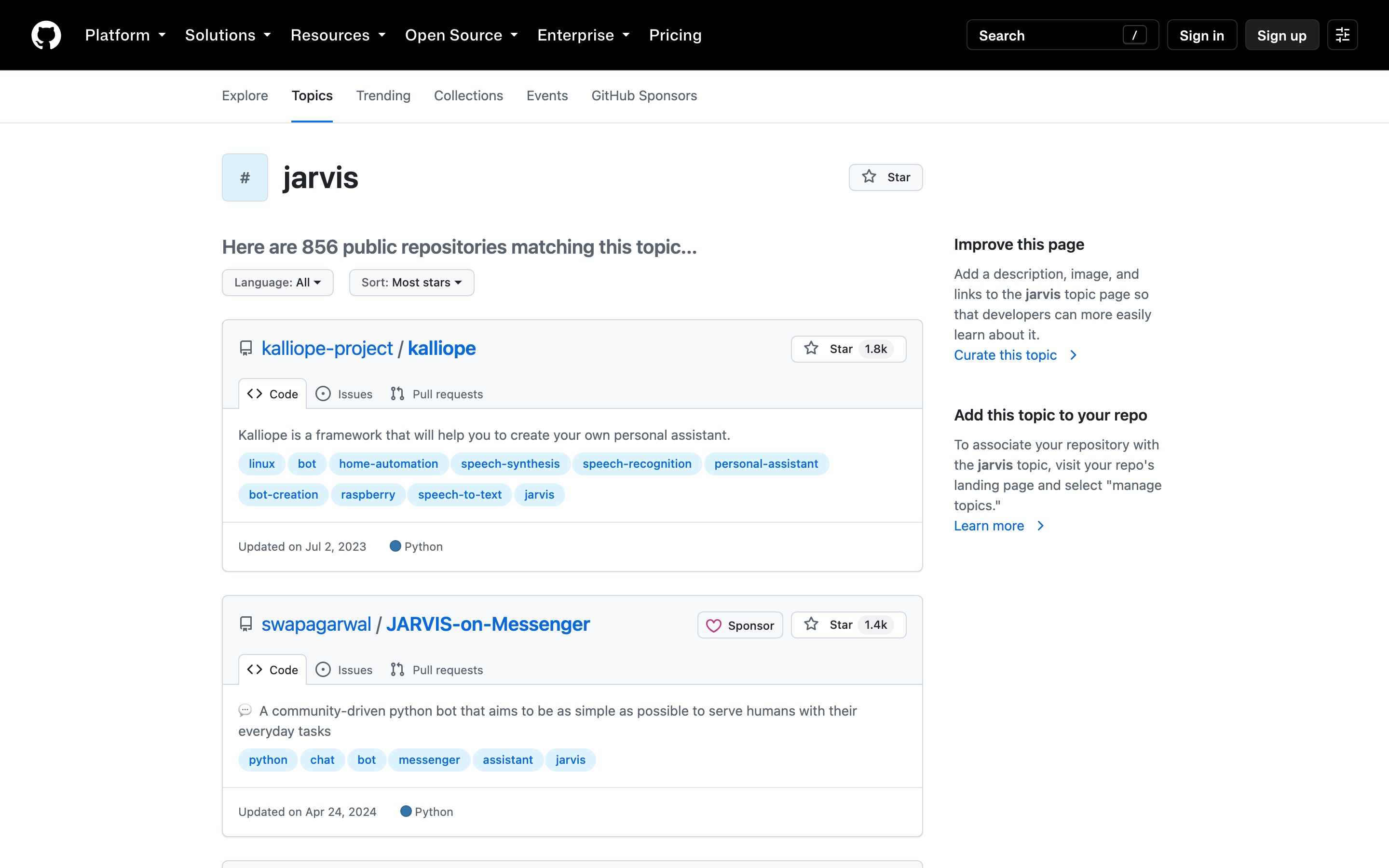The width and height of the screenshot is (1389, 868).
Task: Expand the Platform menu
Action: [x=125, y=35]
